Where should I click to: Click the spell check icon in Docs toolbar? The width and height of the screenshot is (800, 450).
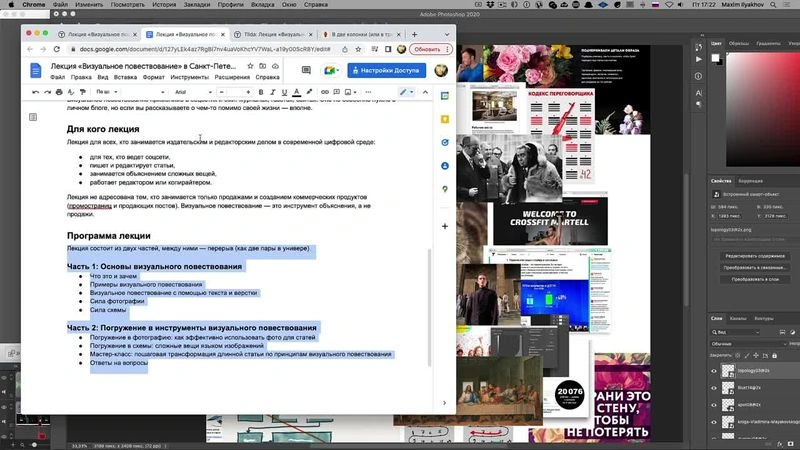pos(70,92)
